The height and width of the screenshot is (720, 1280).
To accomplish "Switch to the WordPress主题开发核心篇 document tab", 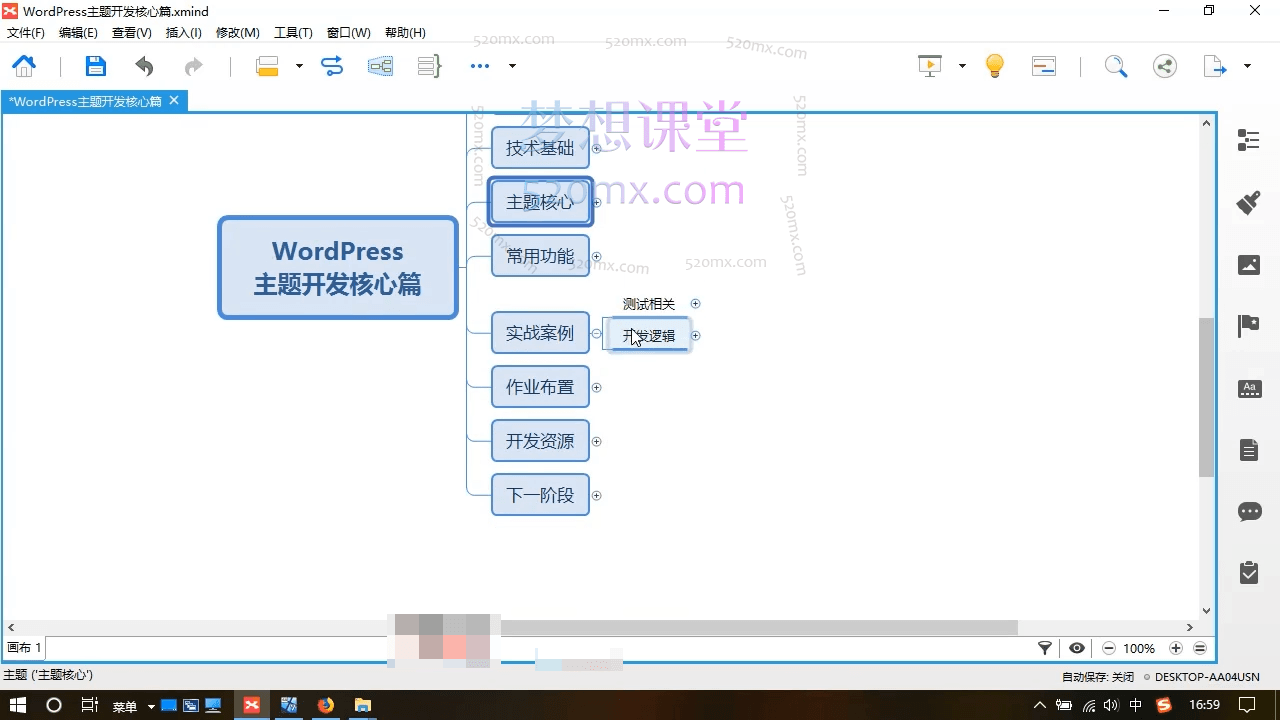I will [85, 100].
